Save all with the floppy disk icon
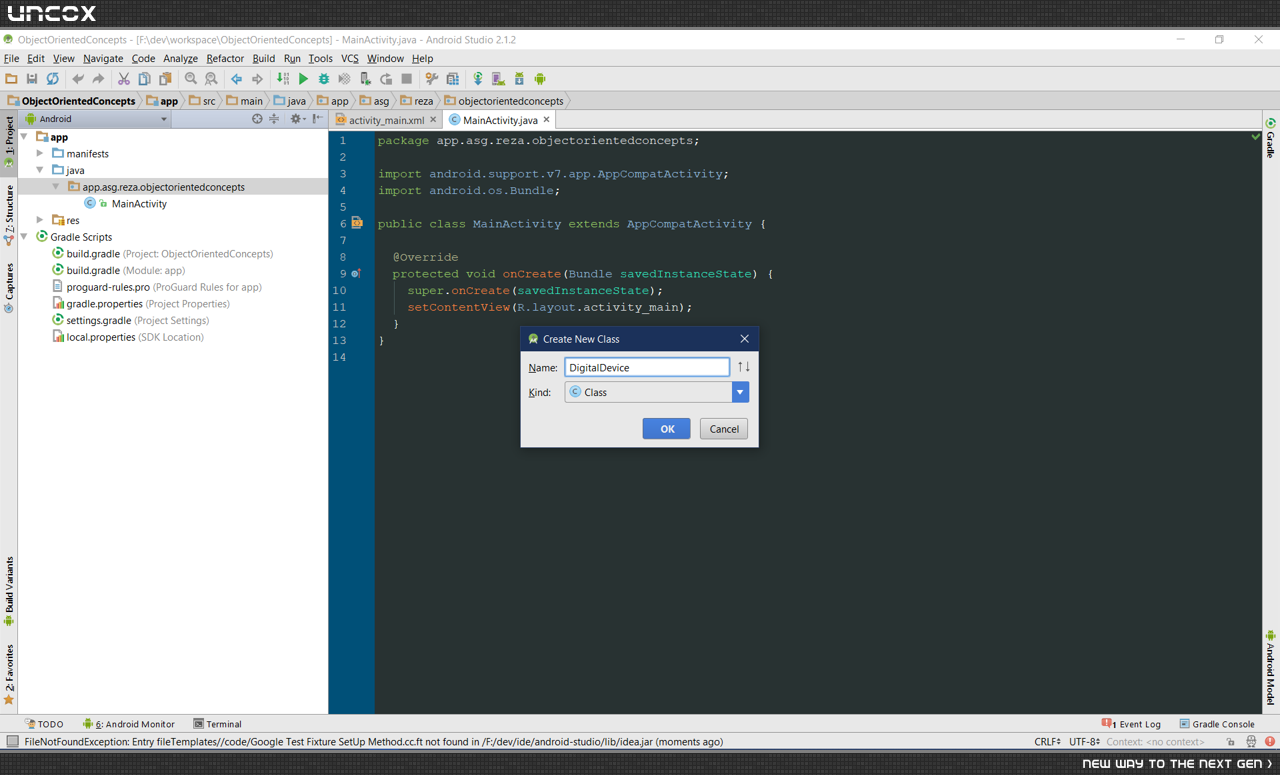1280x775 pixels. tap(32, 79)
